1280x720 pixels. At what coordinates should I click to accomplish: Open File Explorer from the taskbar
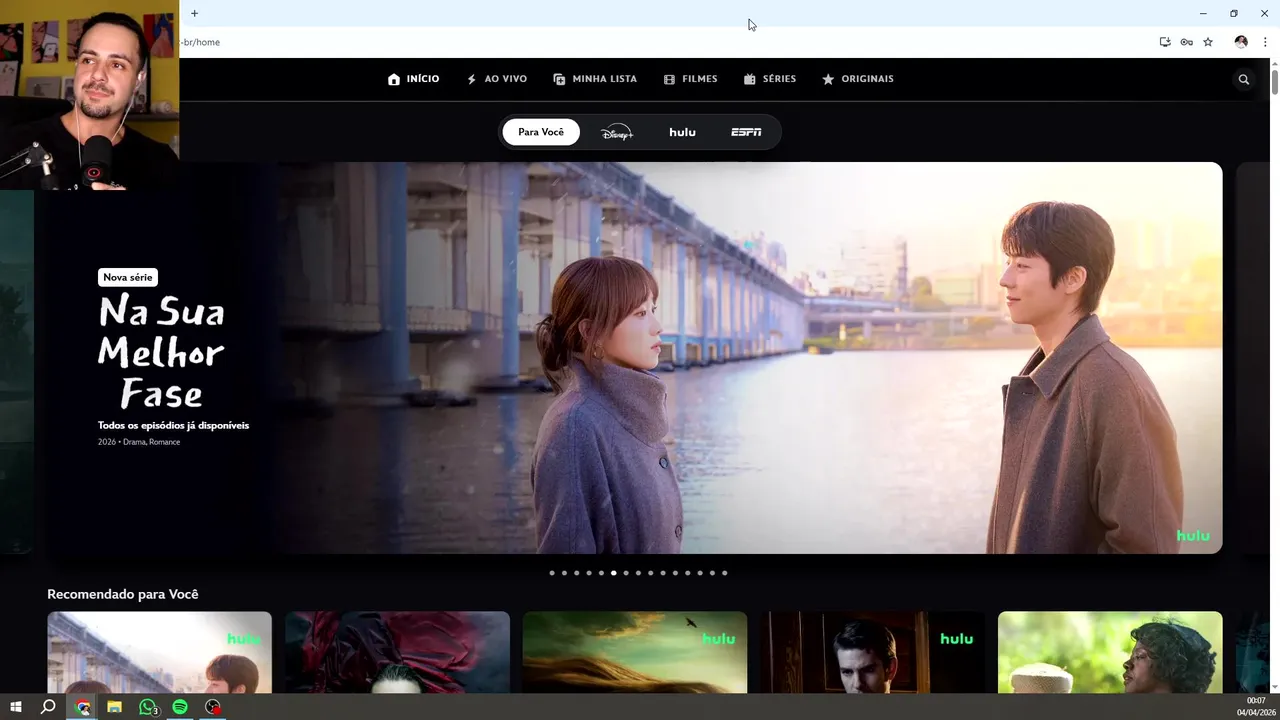(x=115, y=707)
